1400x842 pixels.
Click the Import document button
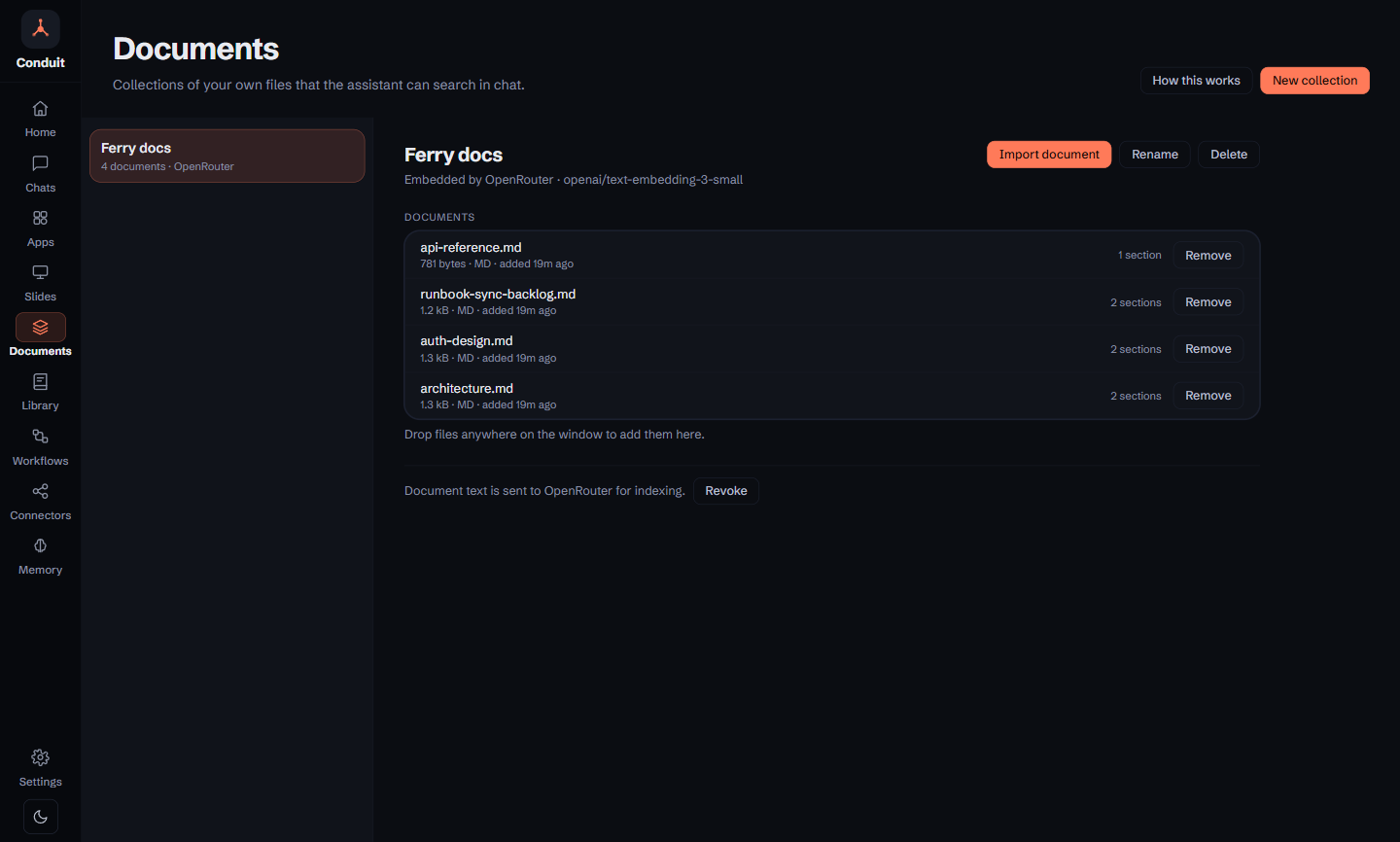tap(1049, 155)
